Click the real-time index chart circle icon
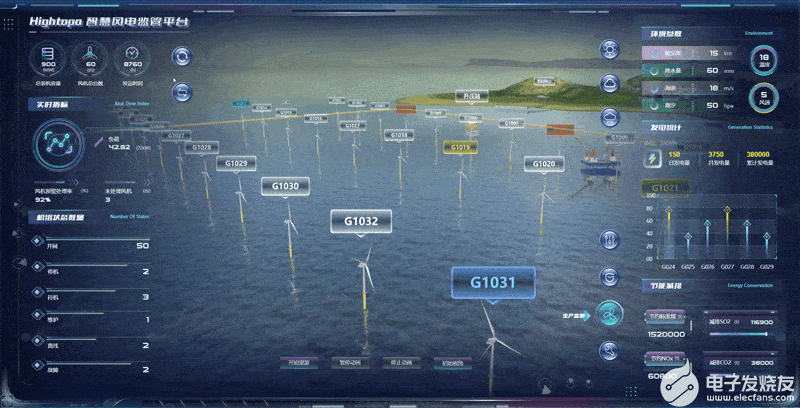Screen dimensions: 800x408 click(x=58, y=144)
